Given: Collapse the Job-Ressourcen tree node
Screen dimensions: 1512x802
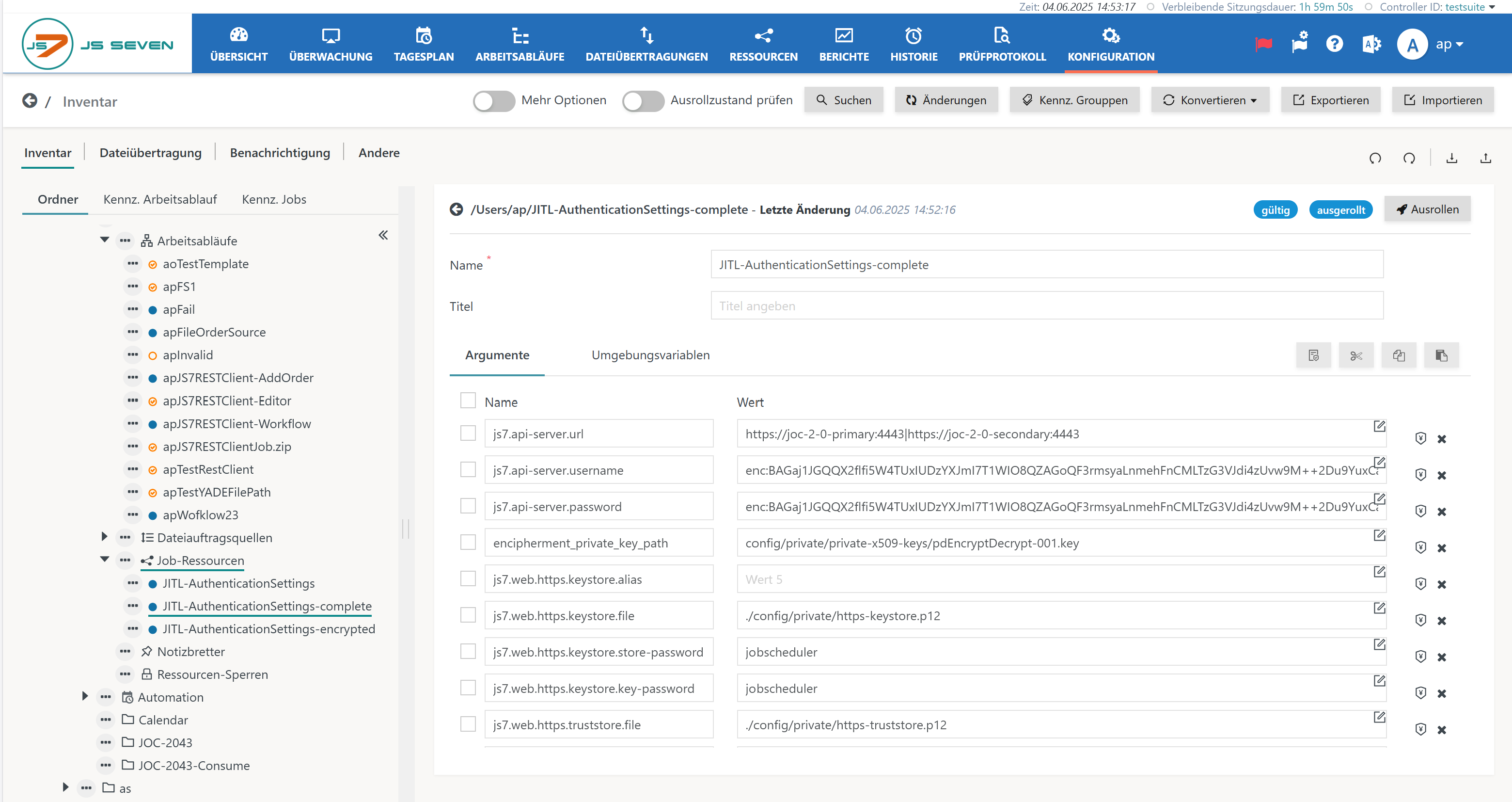Looking at the screenshot, I should [x=105, y=559].
